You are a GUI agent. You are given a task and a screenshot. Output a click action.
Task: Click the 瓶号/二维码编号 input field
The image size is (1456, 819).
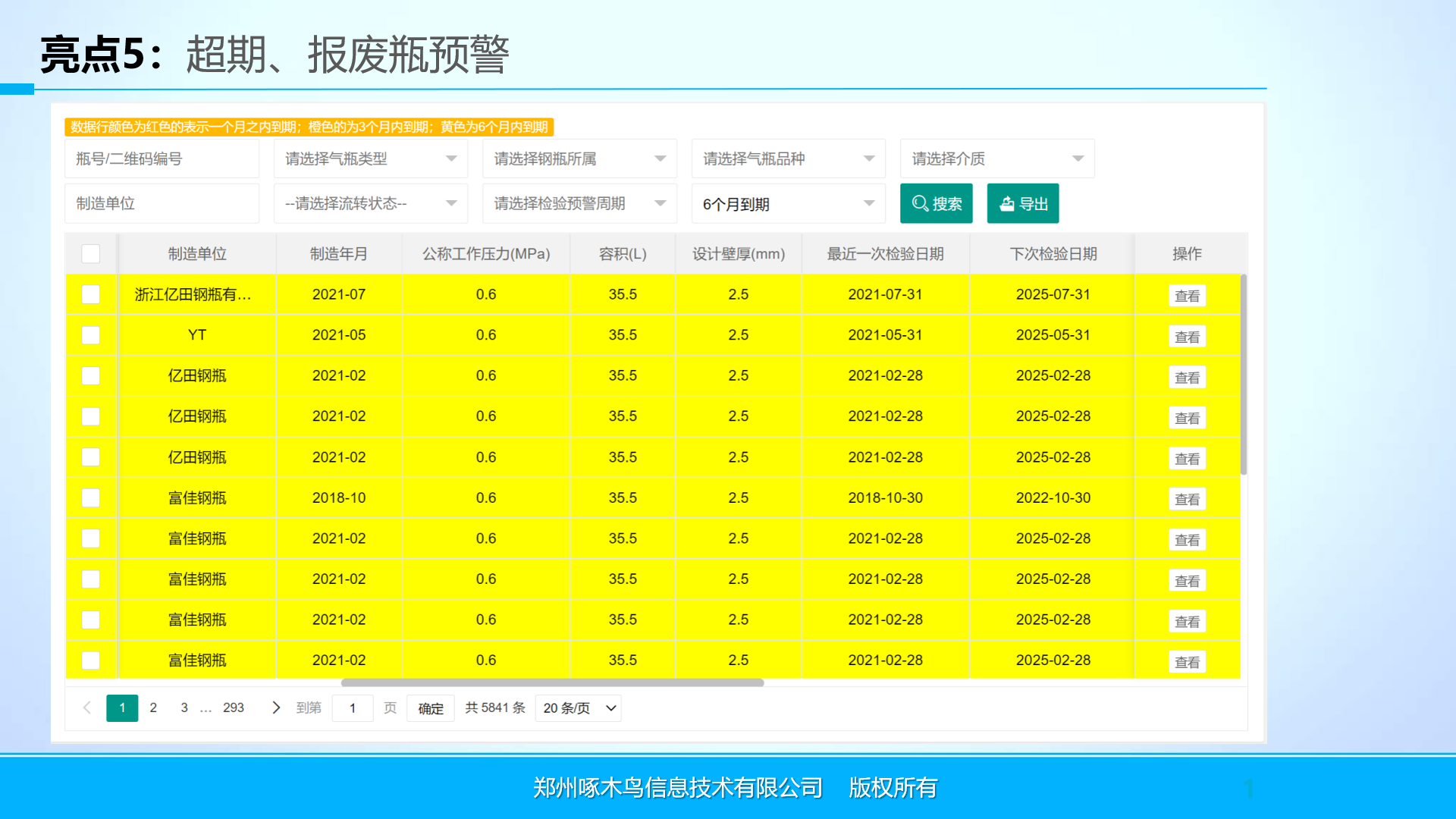[162, 158]
